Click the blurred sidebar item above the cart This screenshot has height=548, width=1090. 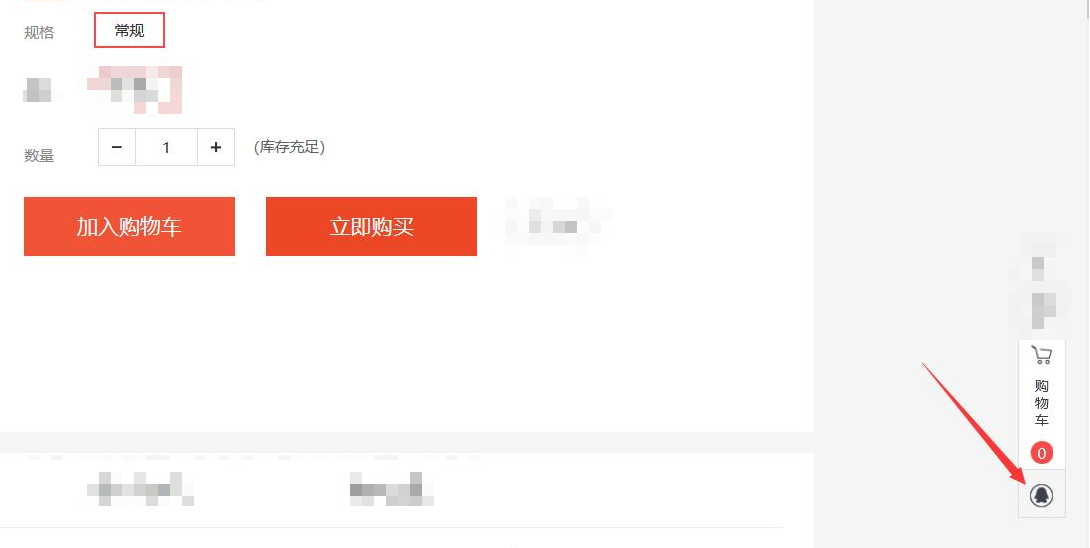(x=1039, y=285)
